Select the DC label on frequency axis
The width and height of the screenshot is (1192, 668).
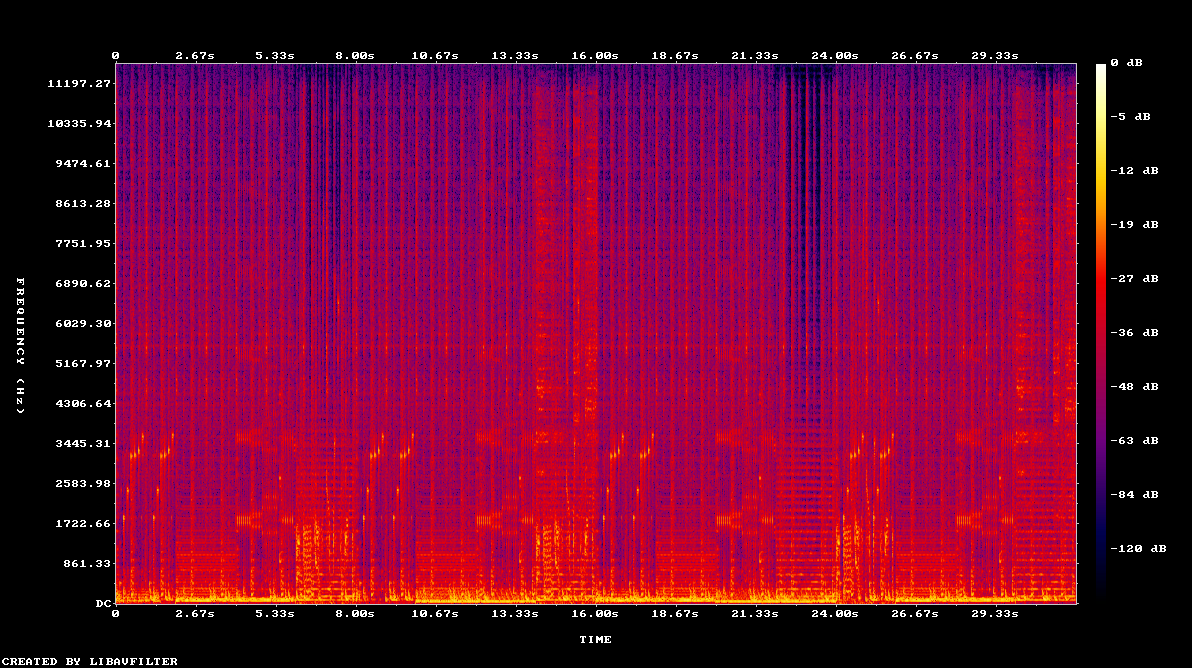tap(103, 603)
